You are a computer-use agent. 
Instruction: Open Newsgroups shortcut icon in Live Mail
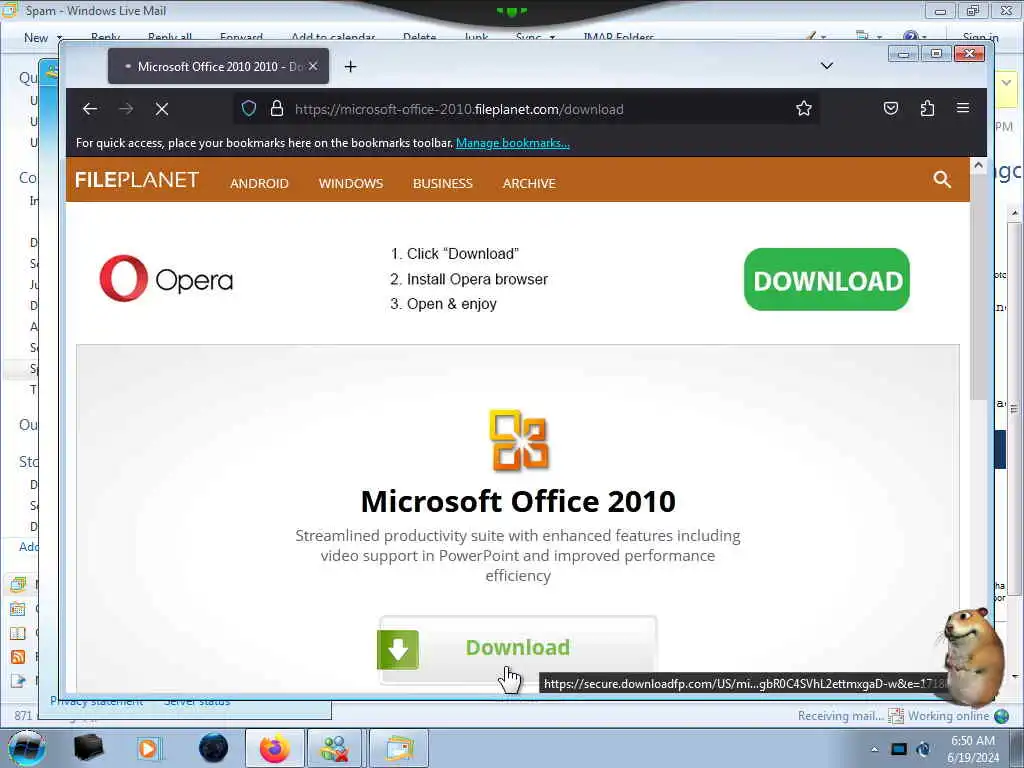click(18, 681)
